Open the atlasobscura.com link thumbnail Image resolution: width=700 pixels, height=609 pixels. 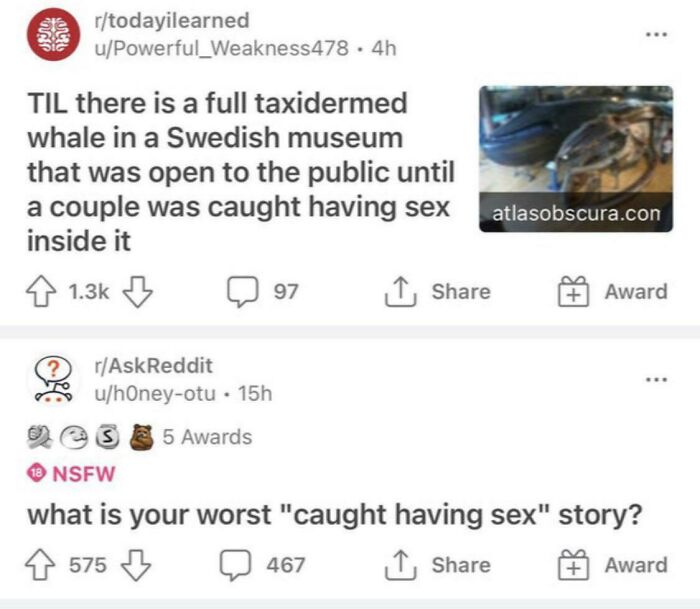576,159
